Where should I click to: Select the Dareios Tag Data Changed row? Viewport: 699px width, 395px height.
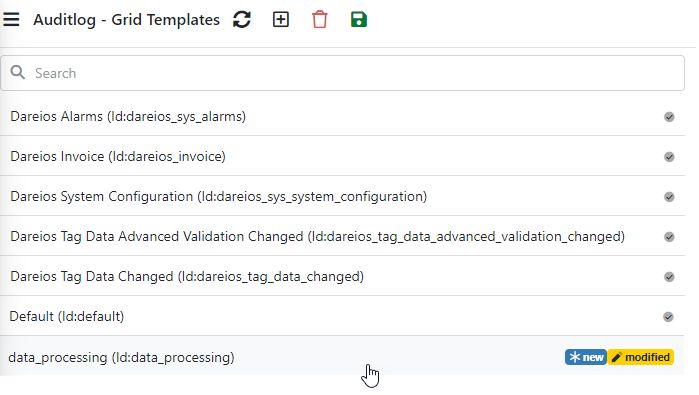(x=342, y=277)
